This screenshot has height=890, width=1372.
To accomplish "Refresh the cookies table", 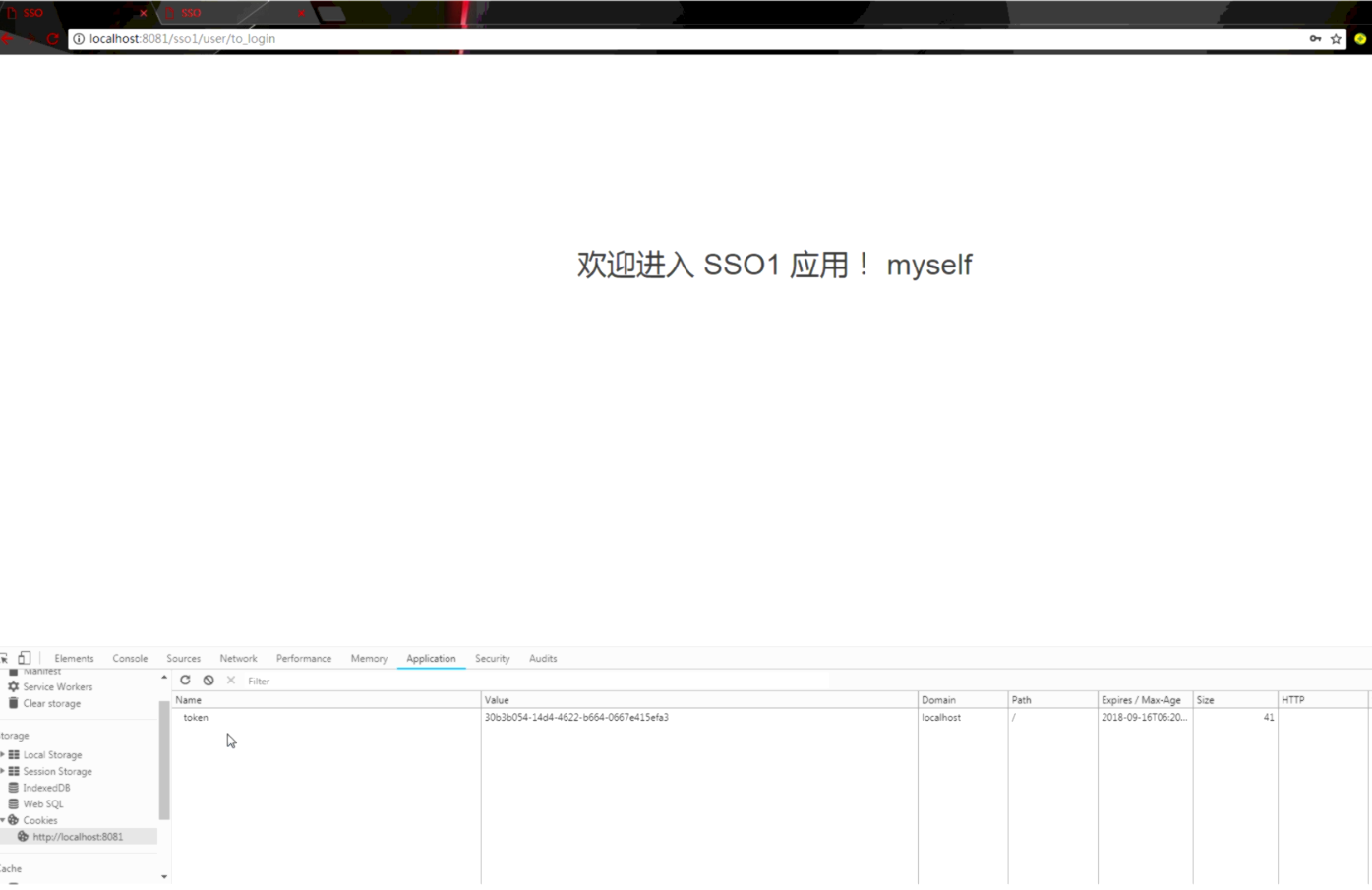I will 185,680.
